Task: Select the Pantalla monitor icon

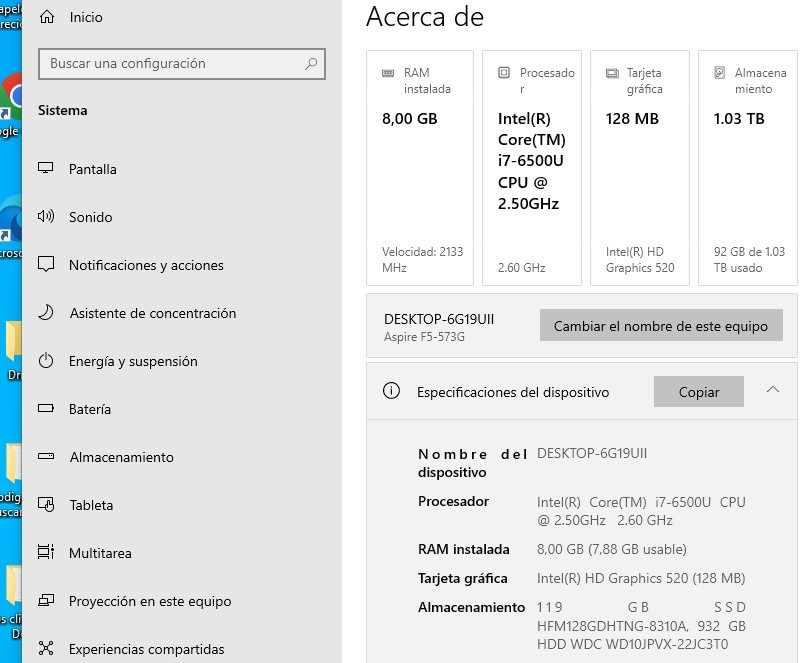Action: (x=46, y=169)
